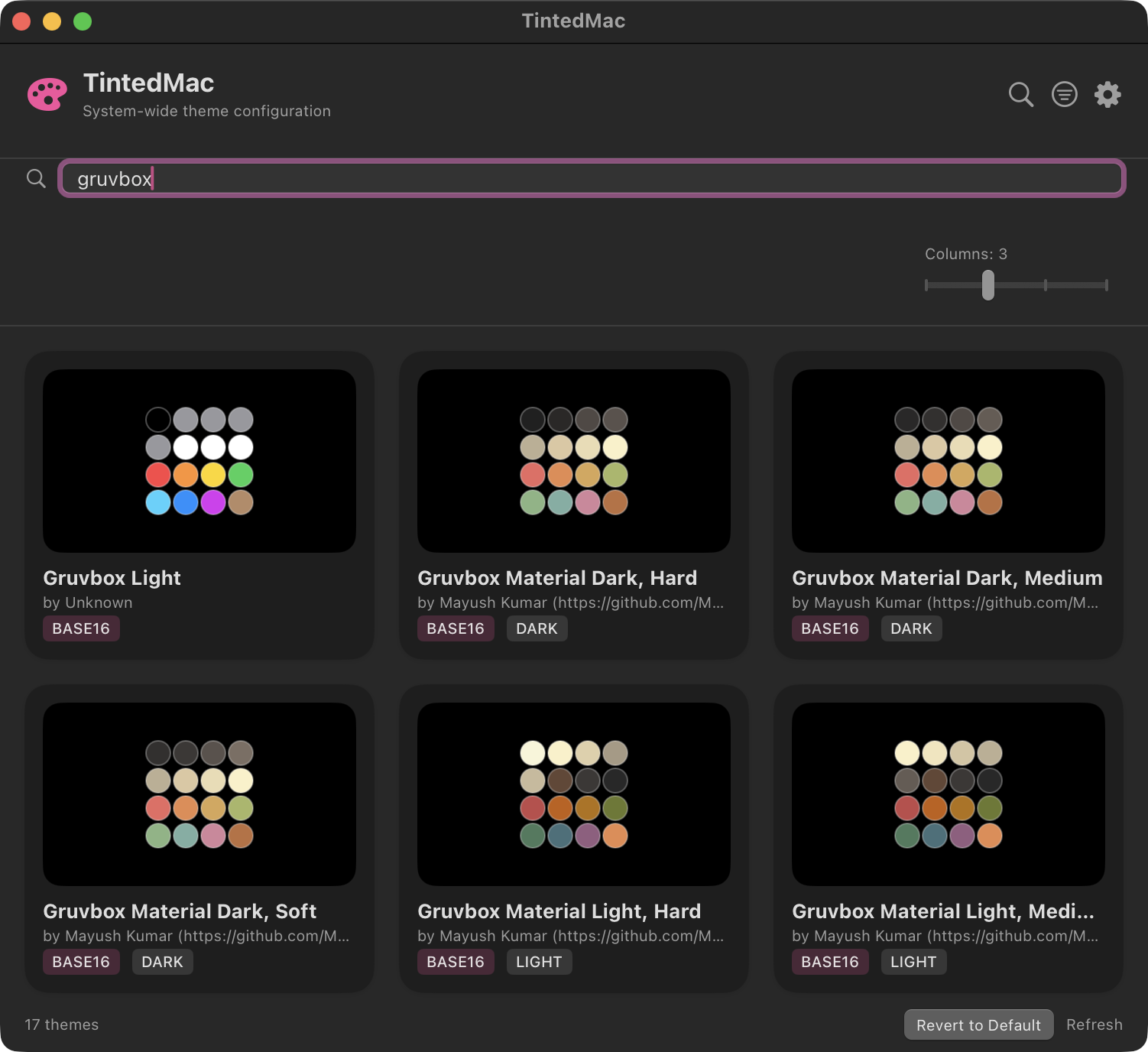Click the large TintedMac heading beside the logo
Image resolution: width=1148 pixels, height=1052 pixels.
149,83
